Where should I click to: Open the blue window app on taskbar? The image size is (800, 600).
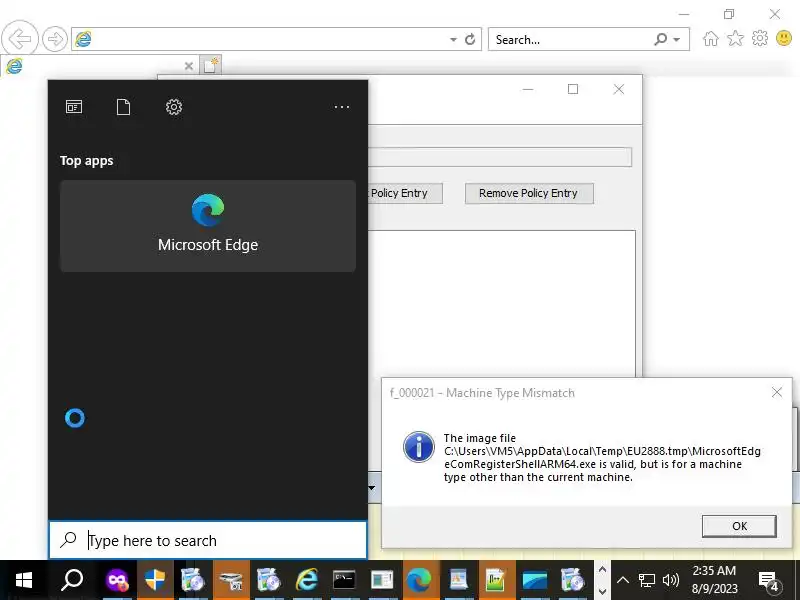pyautogui.click(x=534, y=580)
